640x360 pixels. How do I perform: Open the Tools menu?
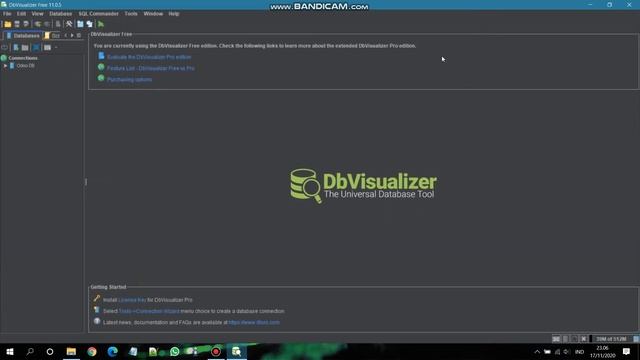click(131, 13)
